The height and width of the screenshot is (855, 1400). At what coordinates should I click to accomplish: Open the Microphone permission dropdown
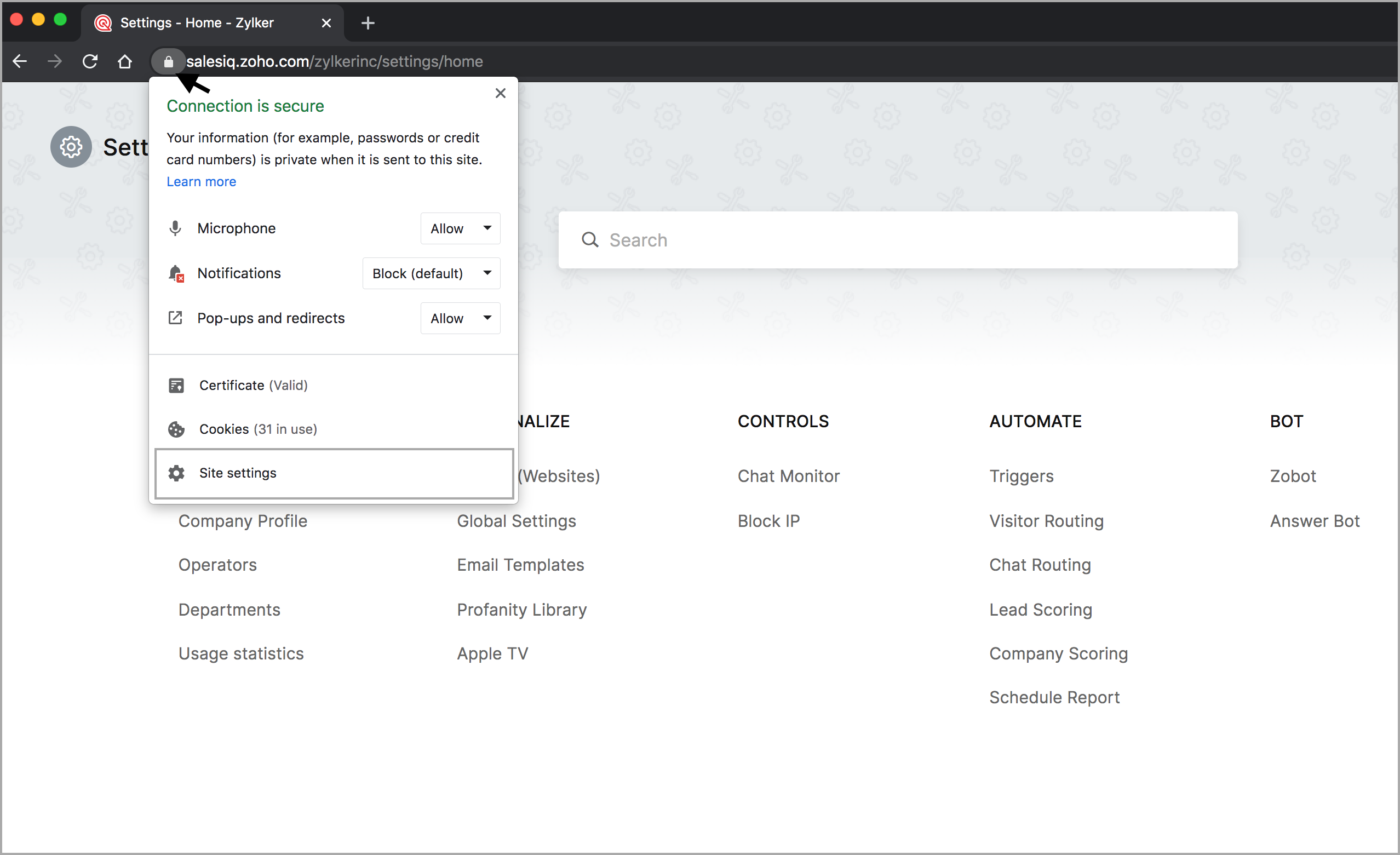click(460, 228)
